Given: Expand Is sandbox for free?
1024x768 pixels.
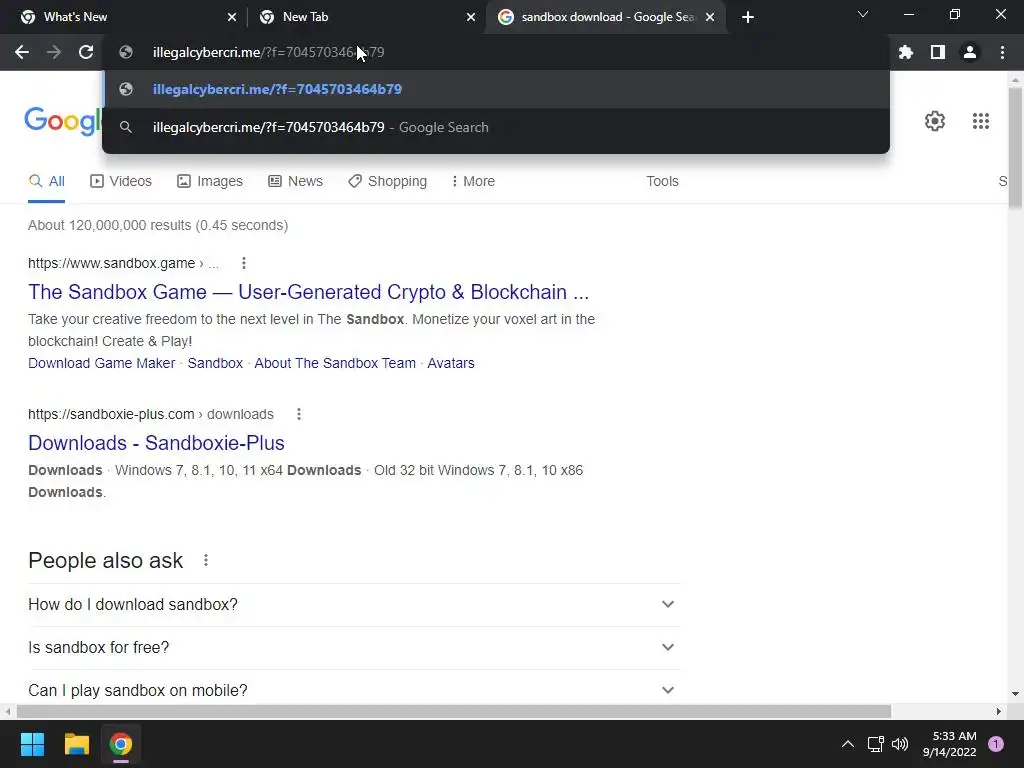Looking at the screenshot, I should pos(353,648).
